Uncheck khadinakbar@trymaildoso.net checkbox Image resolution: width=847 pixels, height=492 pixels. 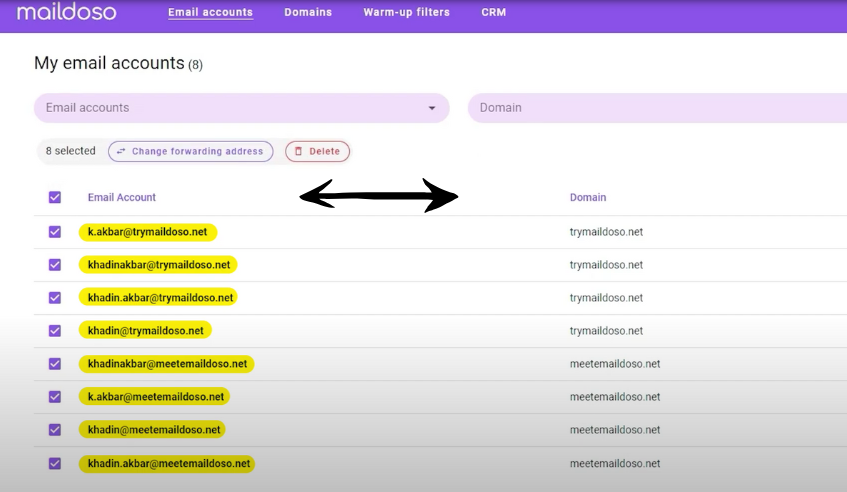pos(55,265)
